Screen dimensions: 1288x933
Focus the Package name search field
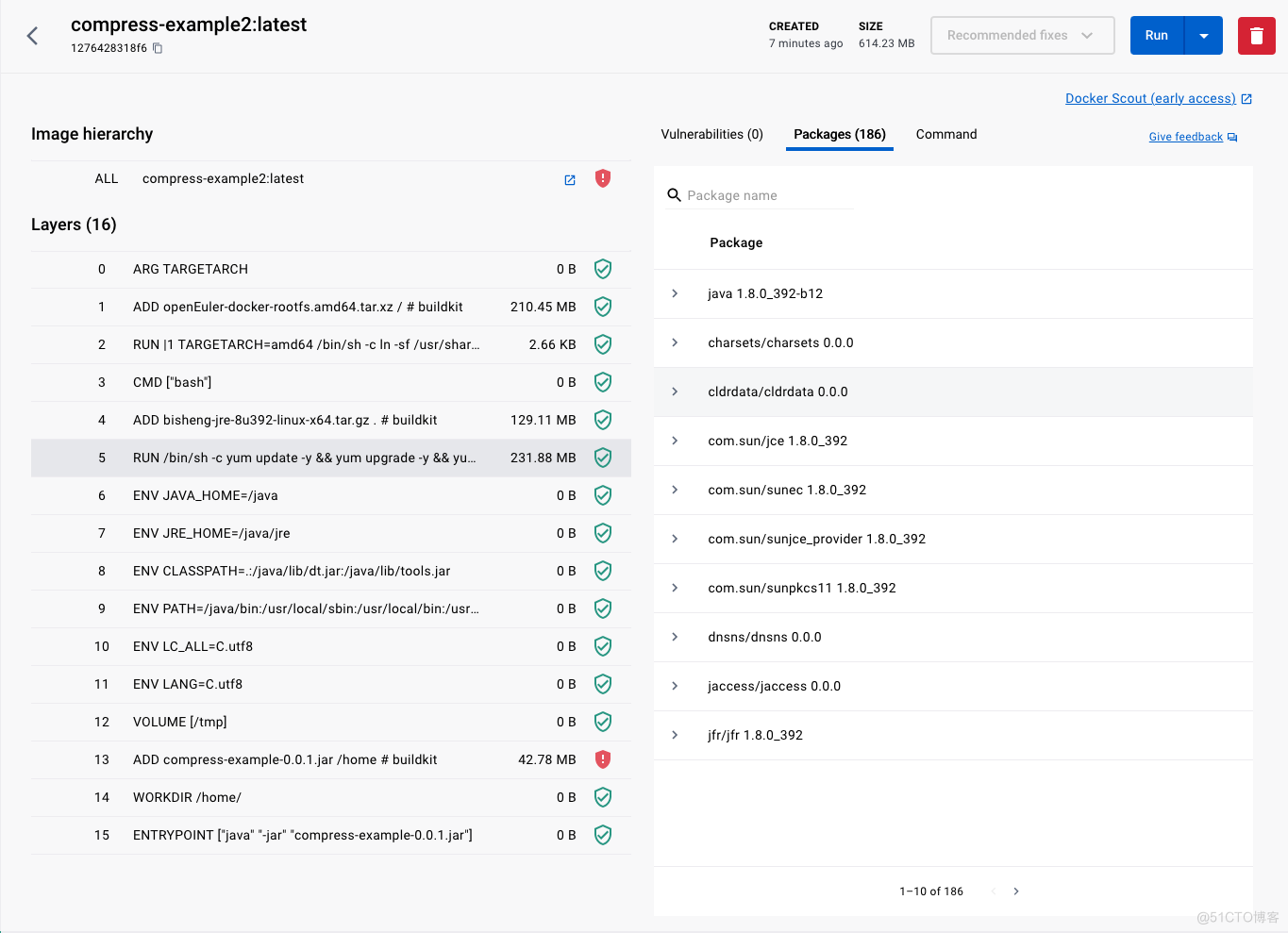coord(768,195)
